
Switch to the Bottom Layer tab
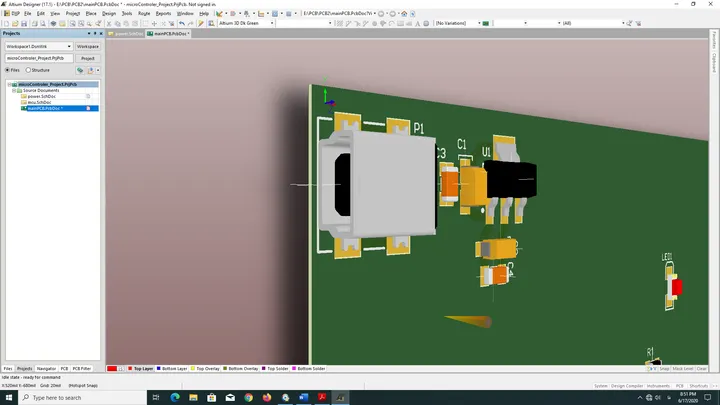pos(172,369)
